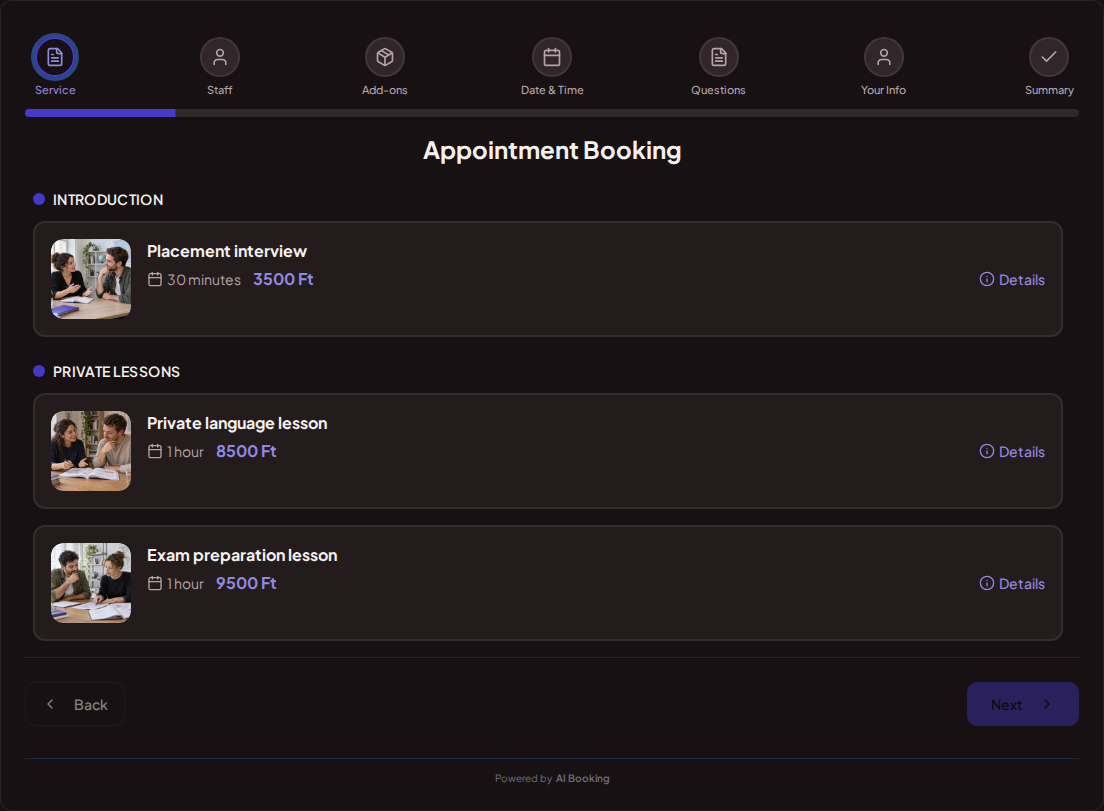This screenshot has width=1104, height=811.
Task: Click the Back button
Action: click(x=75, y=704)
